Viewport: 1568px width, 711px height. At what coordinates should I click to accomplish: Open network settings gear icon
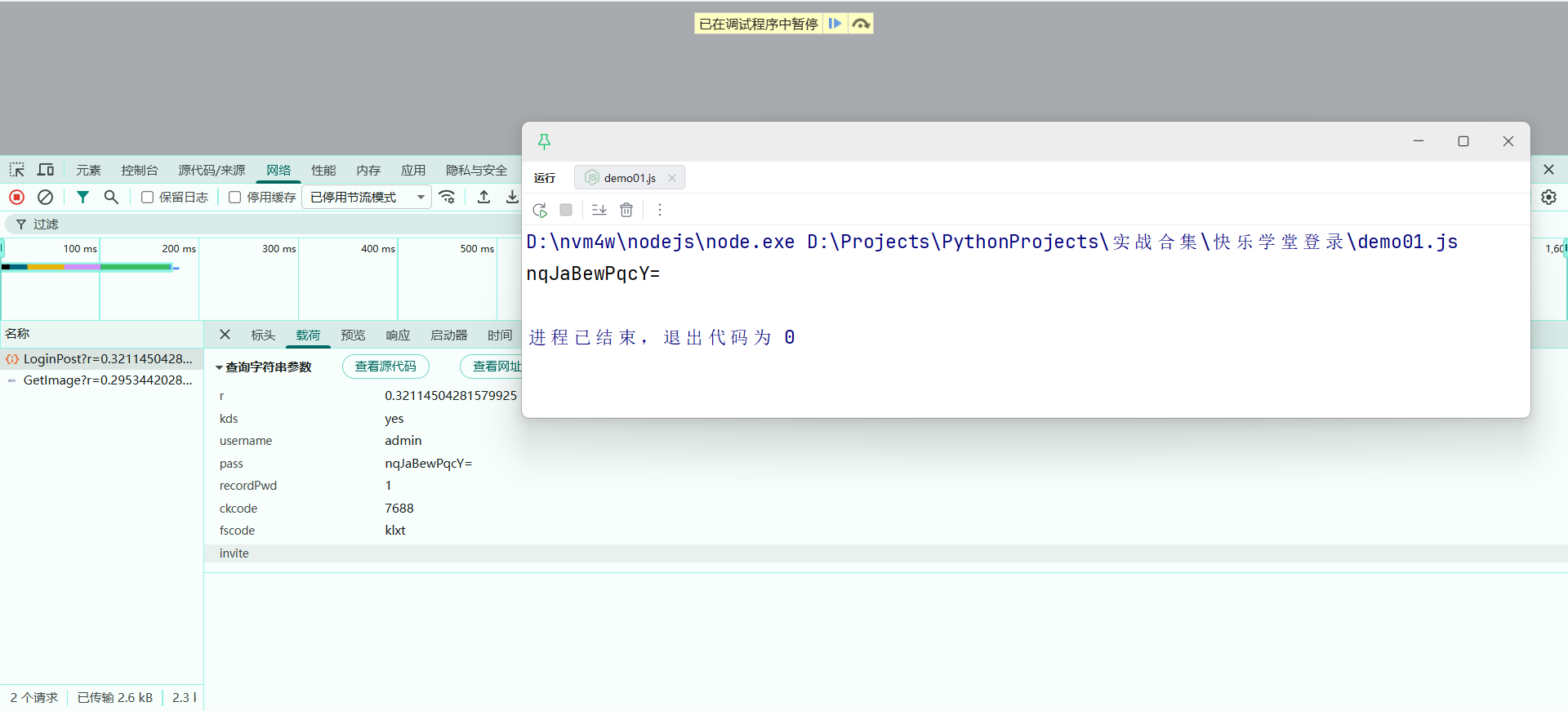tap(1548, 197)
